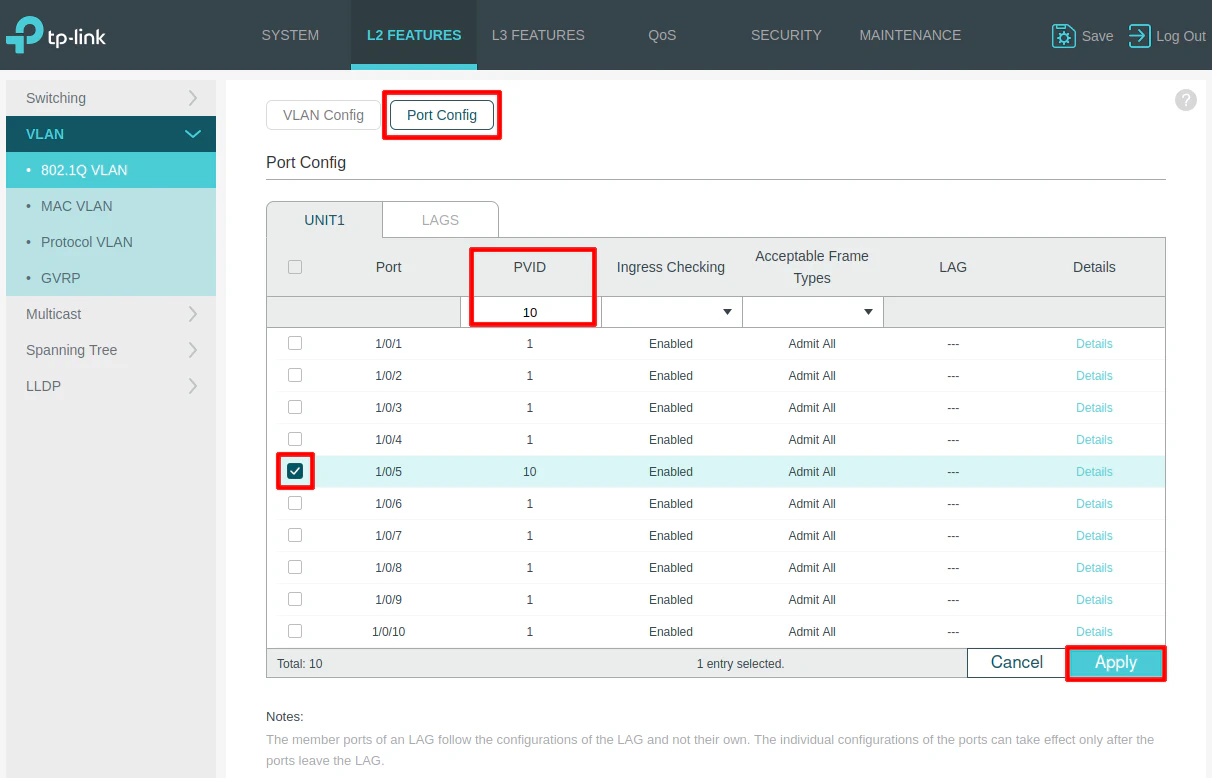Viewport: 1212px width, 778px height.
Task: Select MAC VLAN in the sidebar
Action: tap(111, 206)
